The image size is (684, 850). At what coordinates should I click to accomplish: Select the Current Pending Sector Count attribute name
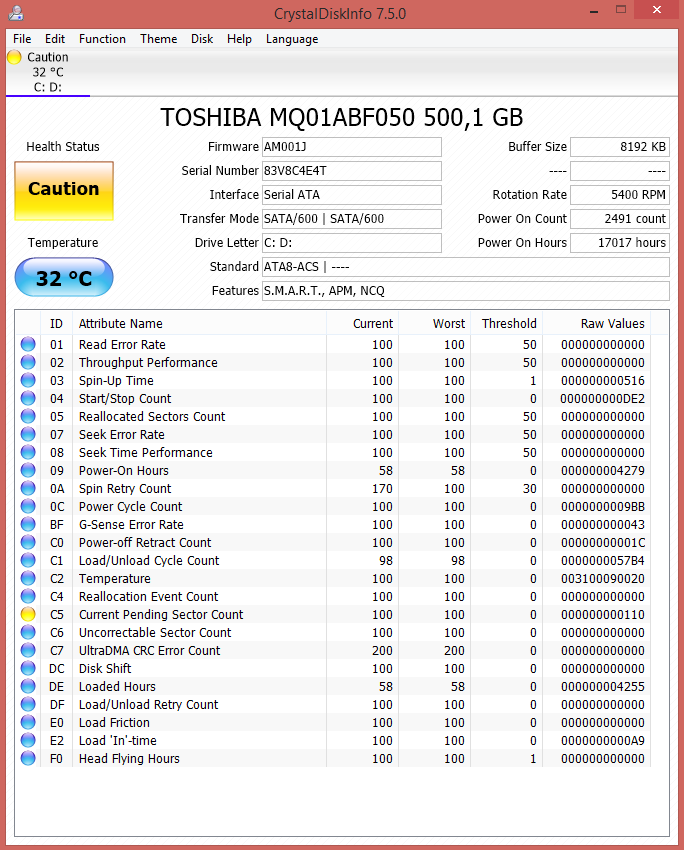pyautogui.click(x=161, y=615)
